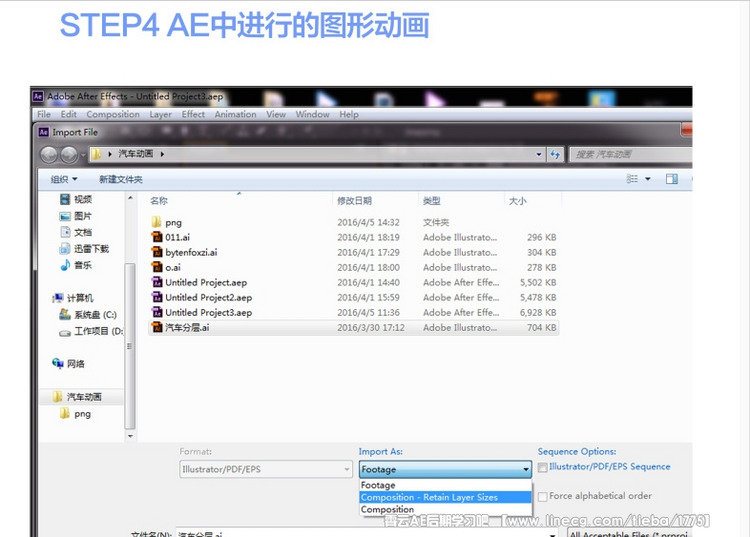Click the refresh folder icon beside address bar

pyautogui.click(x=555, y=154)
